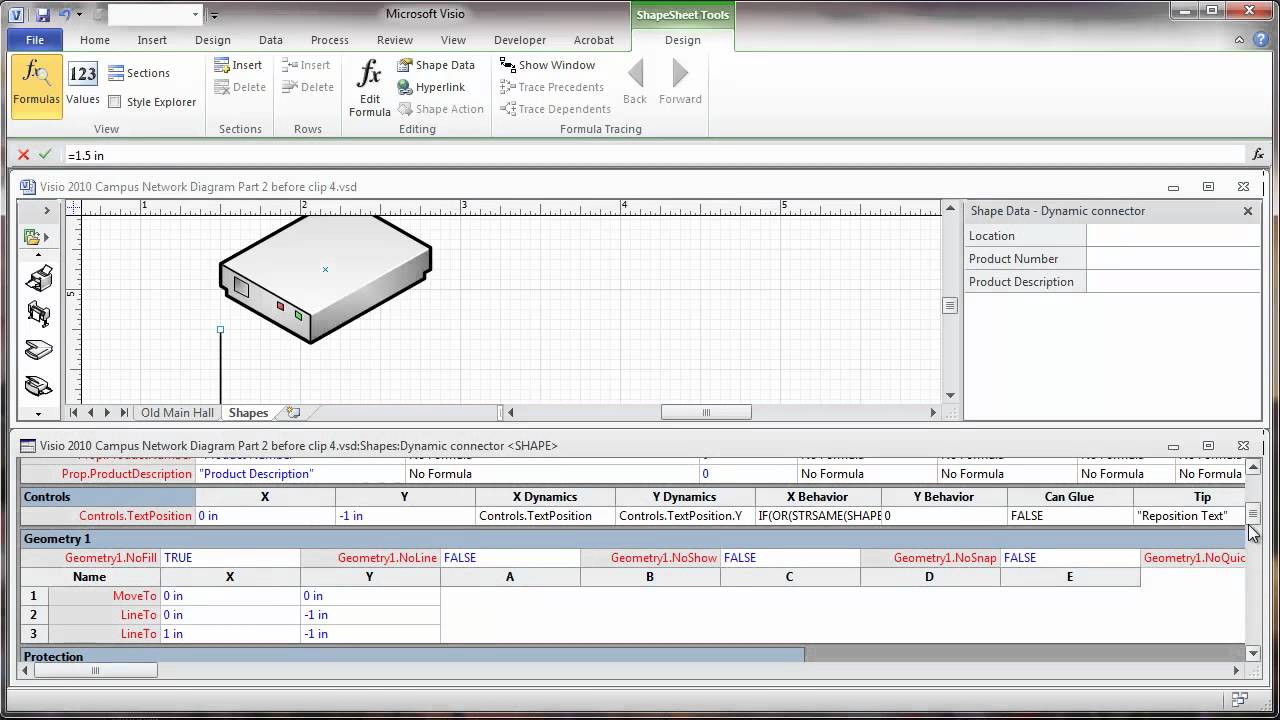This screenshot has width=1280, height=720.
Task: Close the Shape Data panel
Action: pos(1248,211)
